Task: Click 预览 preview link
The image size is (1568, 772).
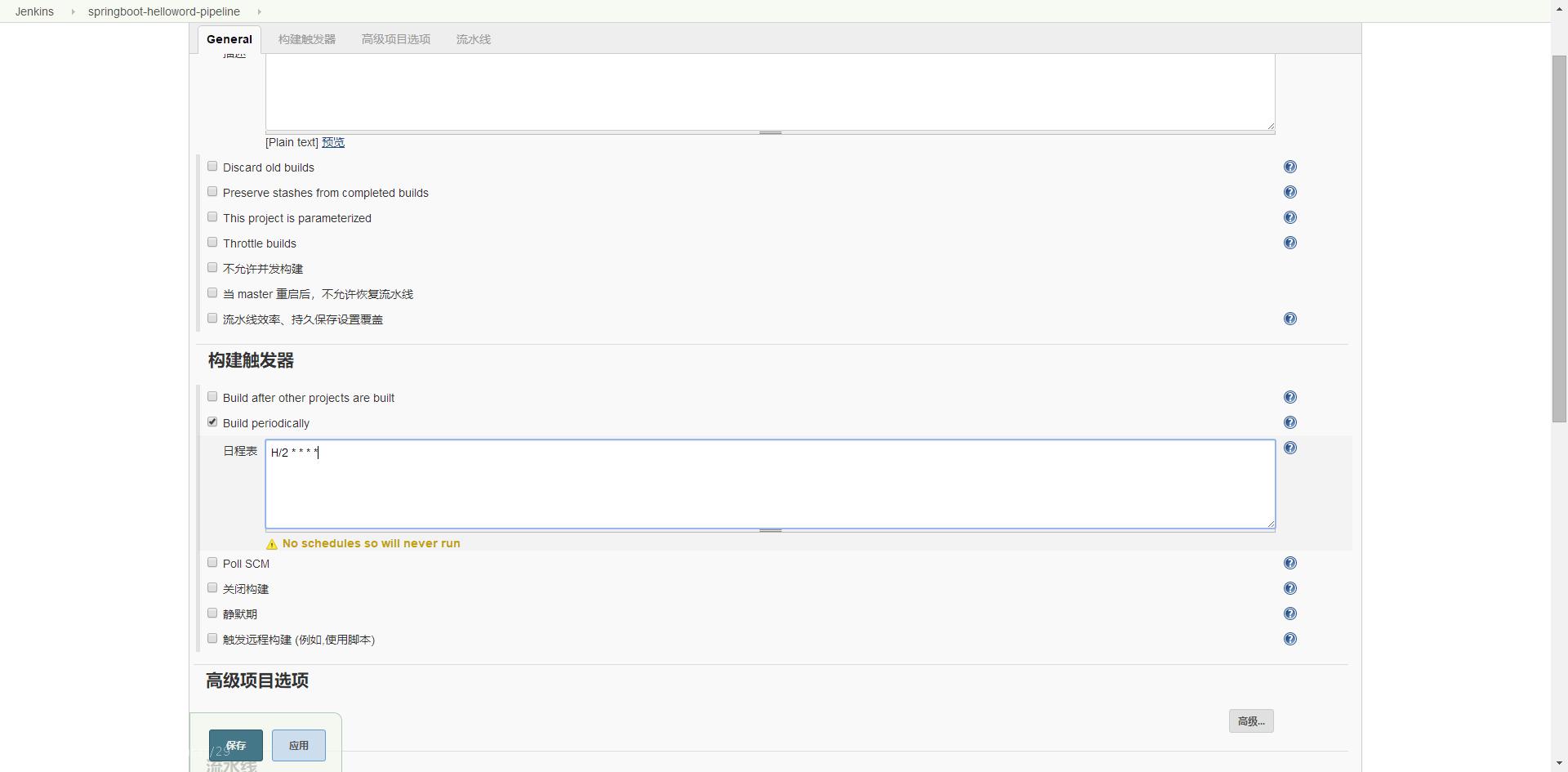Action: point(333,142)
